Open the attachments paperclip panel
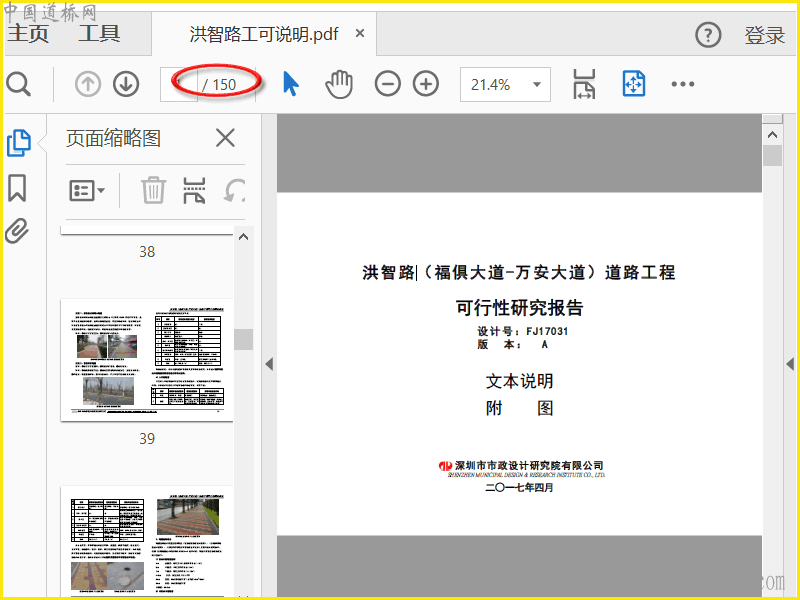The height and width of the screenshot is (600, 800). (x=17, y=231)
